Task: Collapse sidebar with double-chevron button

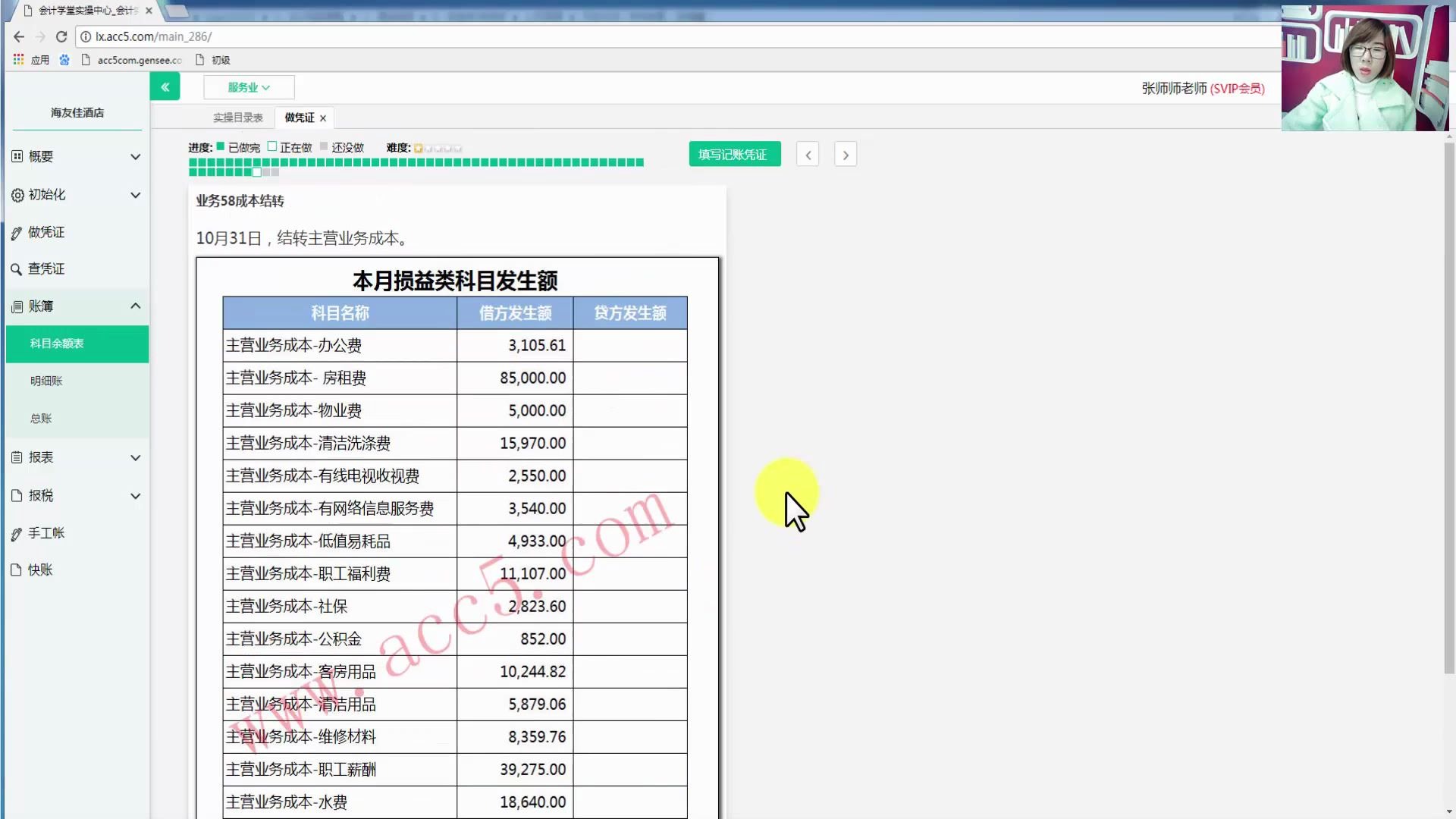Action: (x=165, y=87)
